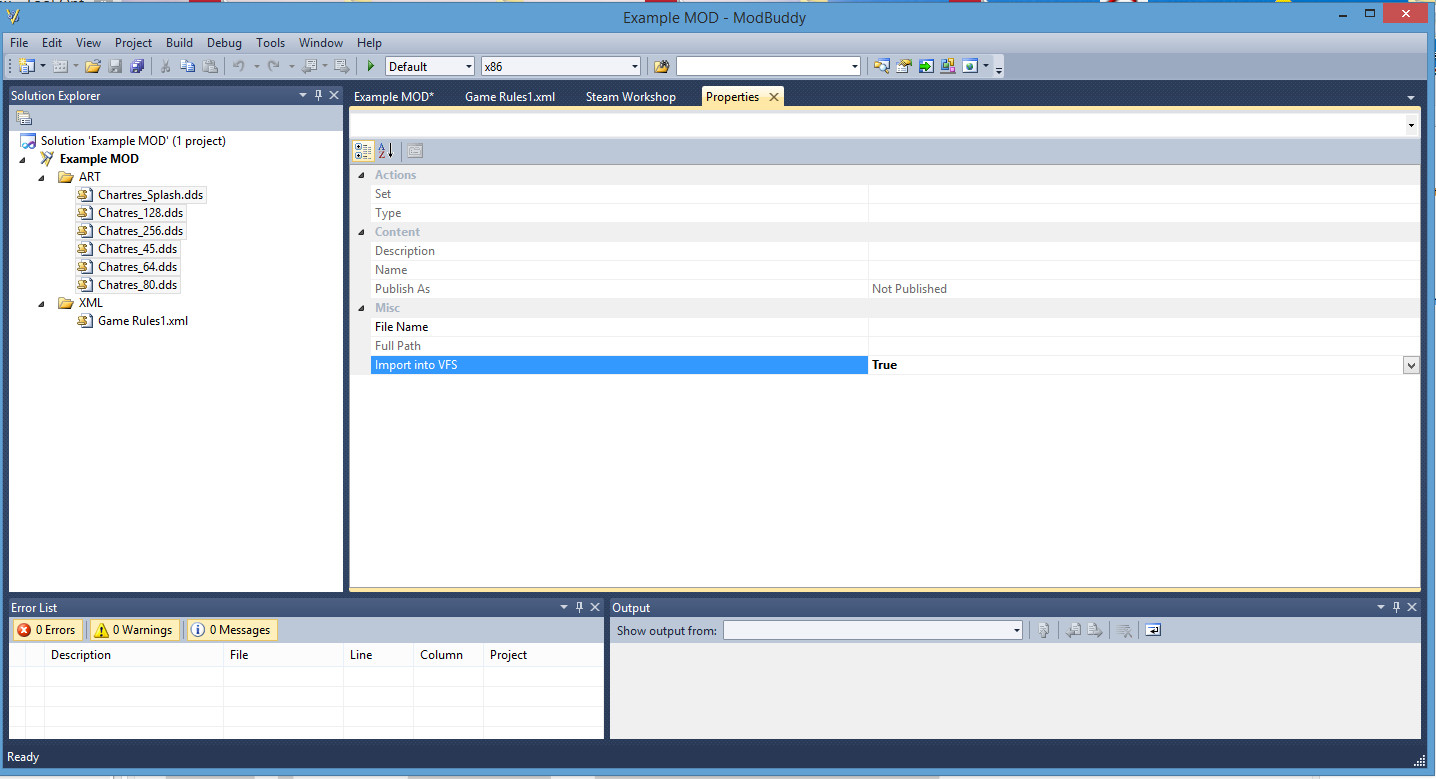Open the Properties object selector dropdown
The height and width of the screenshot is (779, 1436).
1412,125
